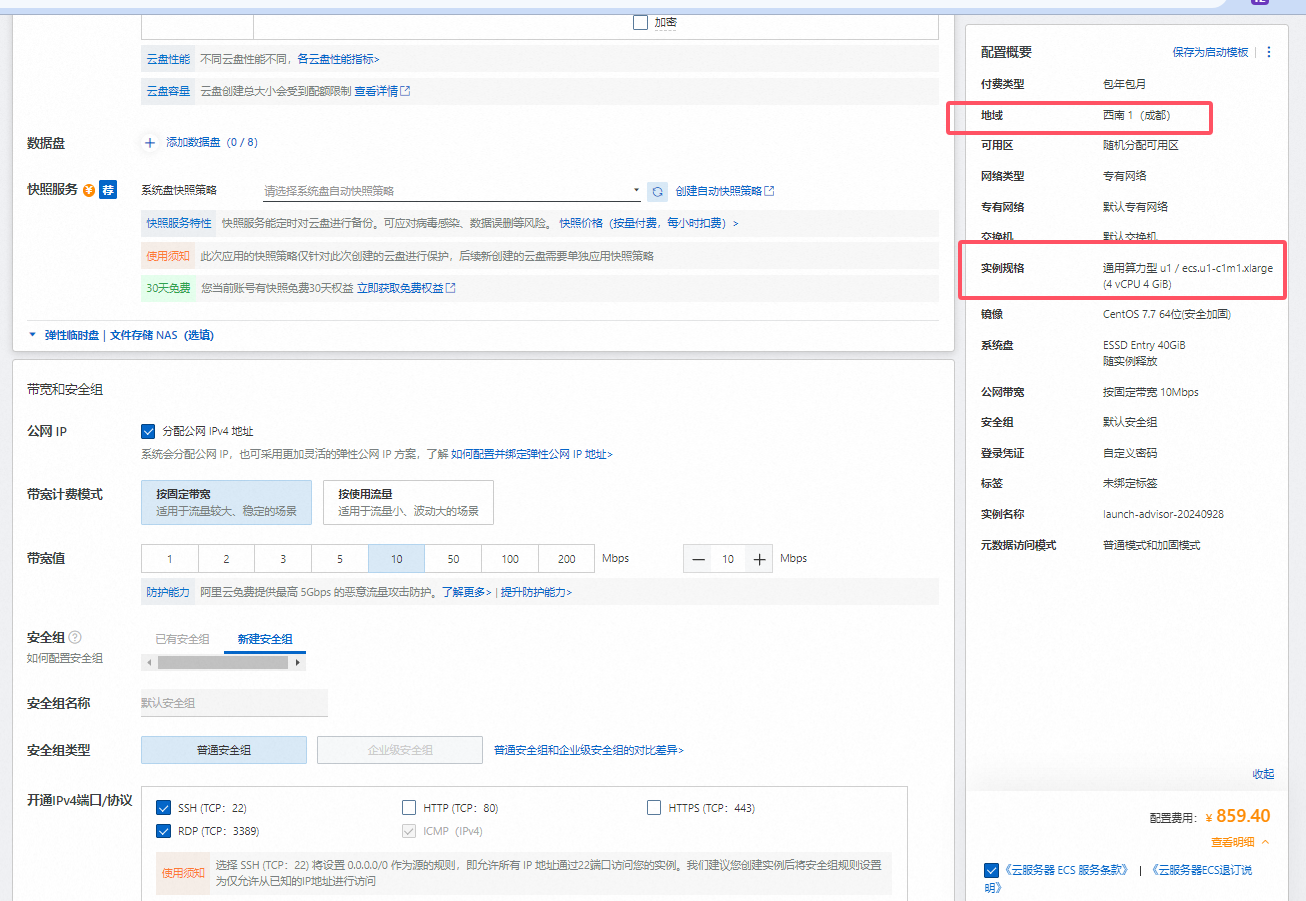
Task: Open 各云盘性能指标 link
Action: [338, 59]
